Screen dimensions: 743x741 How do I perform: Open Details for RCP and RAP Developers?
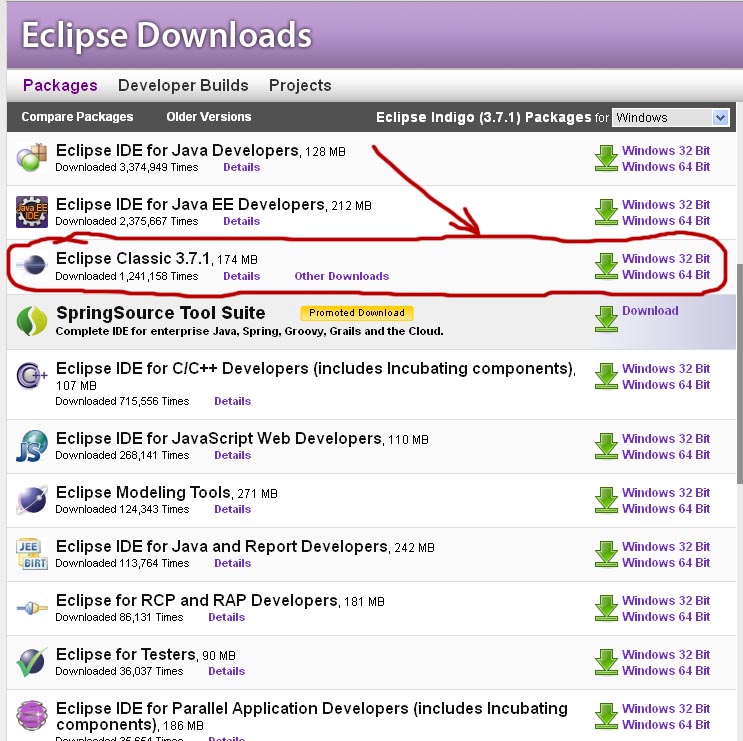pos(227,617)
